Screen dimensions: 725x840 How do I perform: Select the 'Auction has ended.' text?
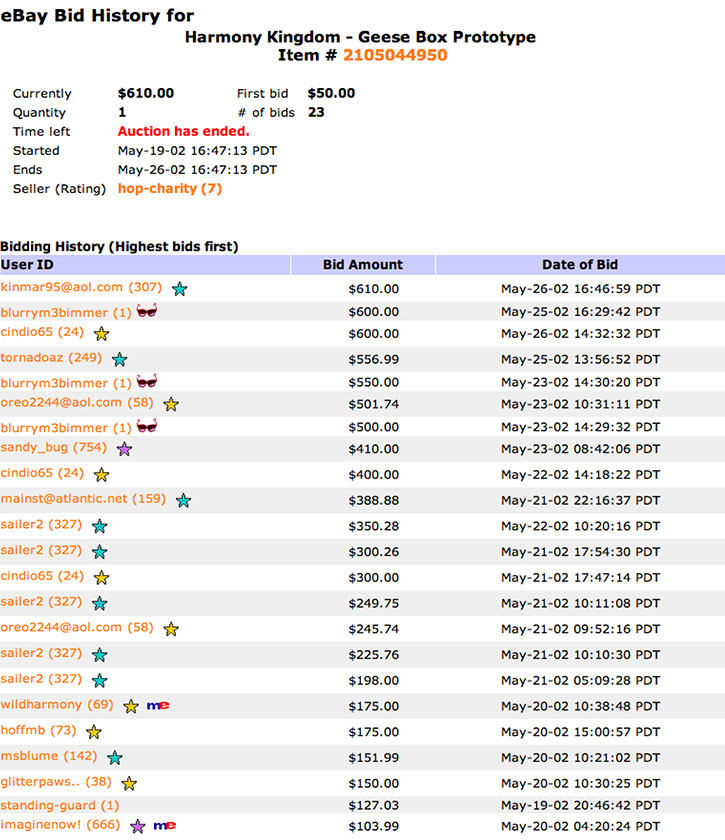click(x=183, y=131)
